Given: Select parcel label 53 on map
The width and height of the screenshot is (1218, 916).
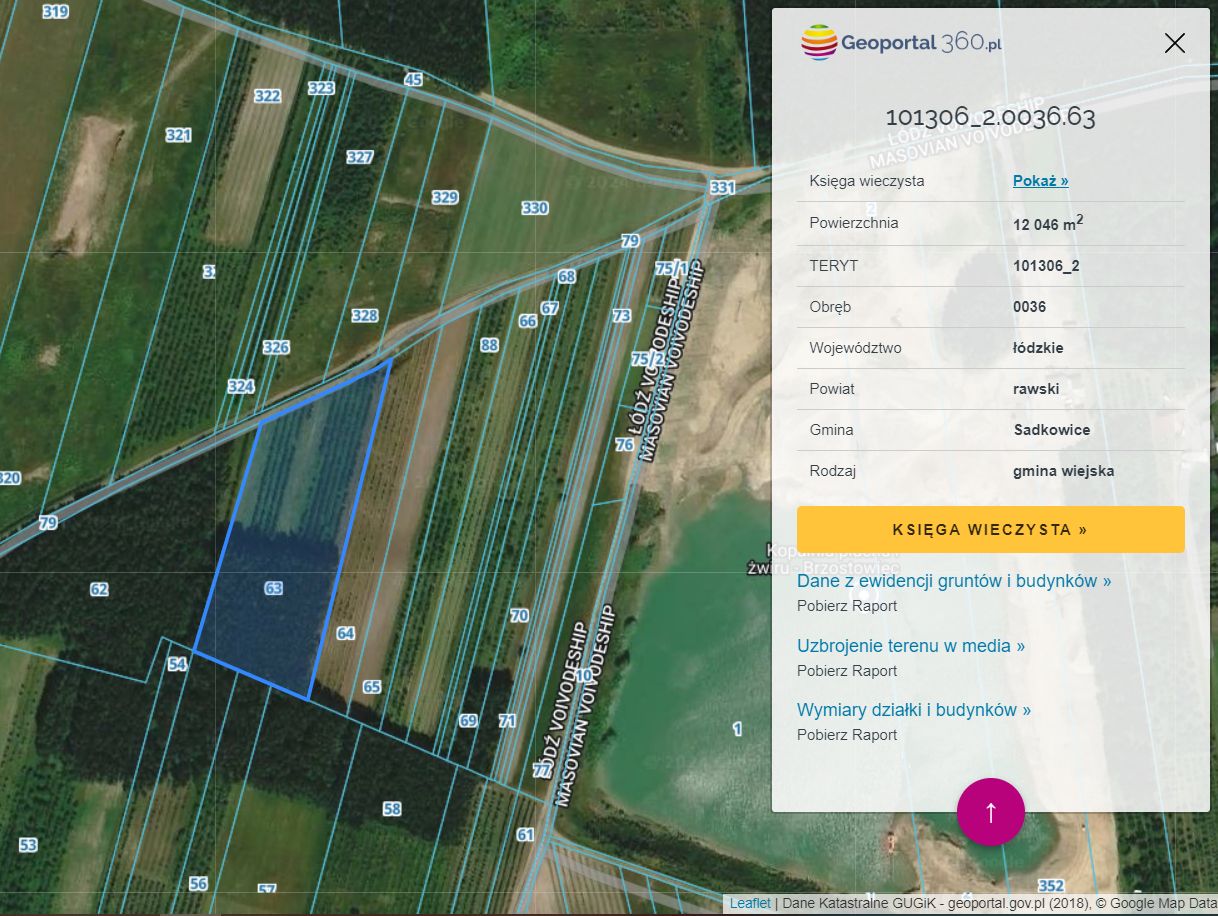Looking at the screenshot, I should [x=27, y=845].
